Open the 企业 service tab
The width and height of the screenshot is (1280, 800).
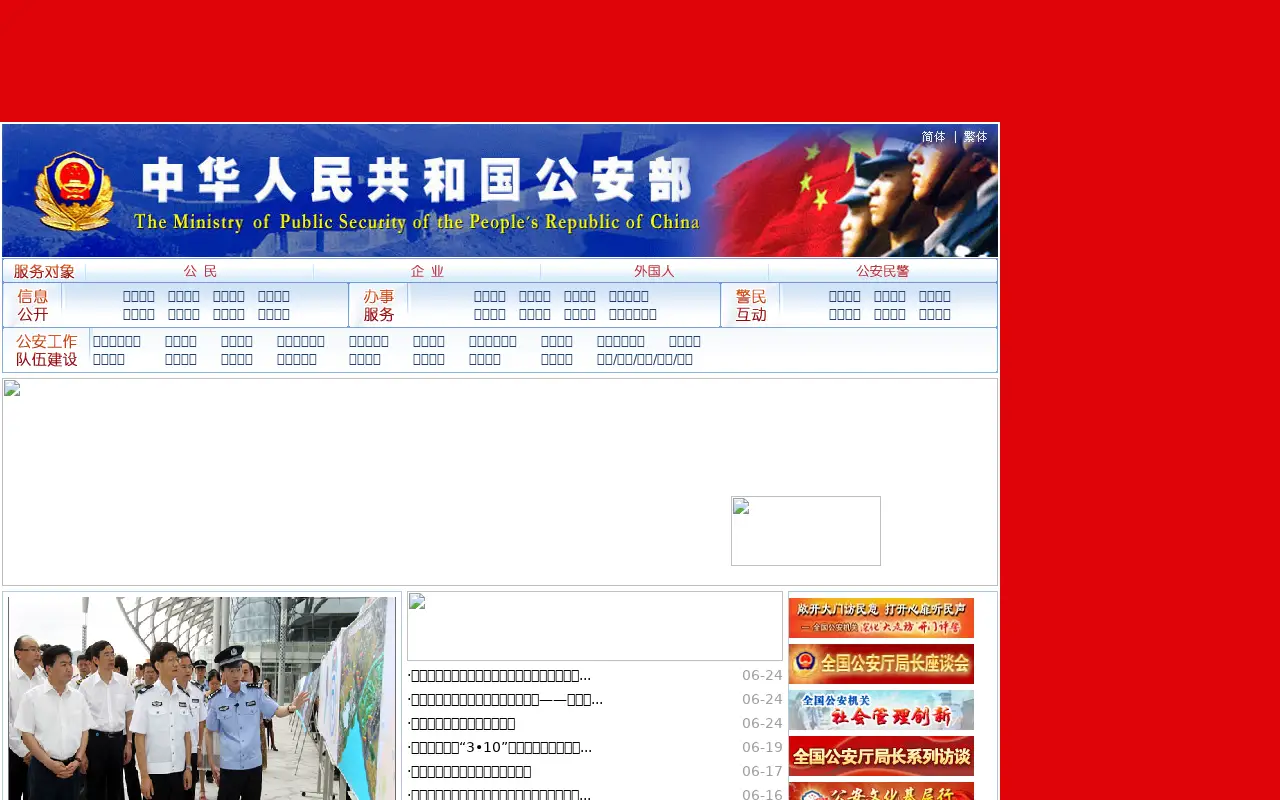pos(427,271)
